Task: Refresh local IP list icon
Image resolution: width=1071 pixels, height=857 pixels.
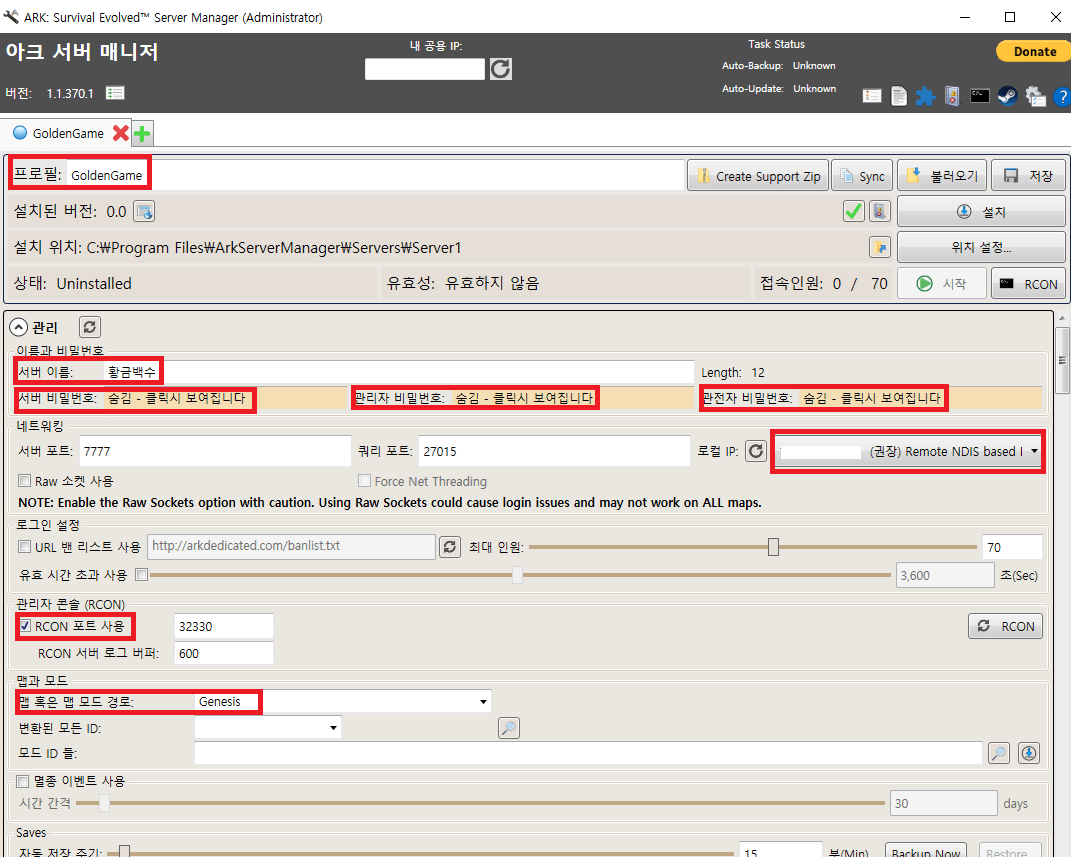Action: (755, 451)
